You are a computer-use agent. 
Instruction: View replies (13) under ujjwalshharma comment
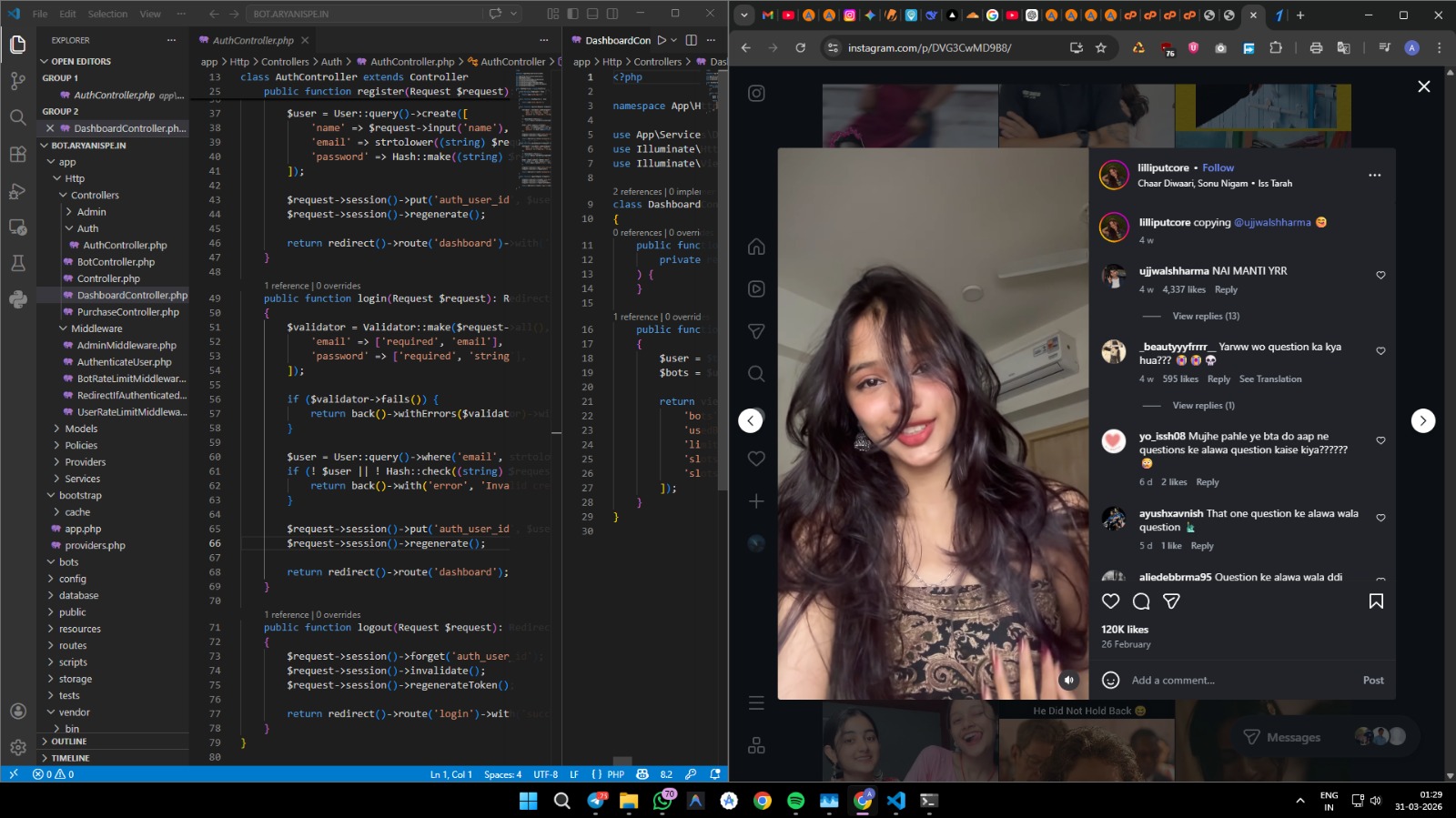tap(1205, 316)
